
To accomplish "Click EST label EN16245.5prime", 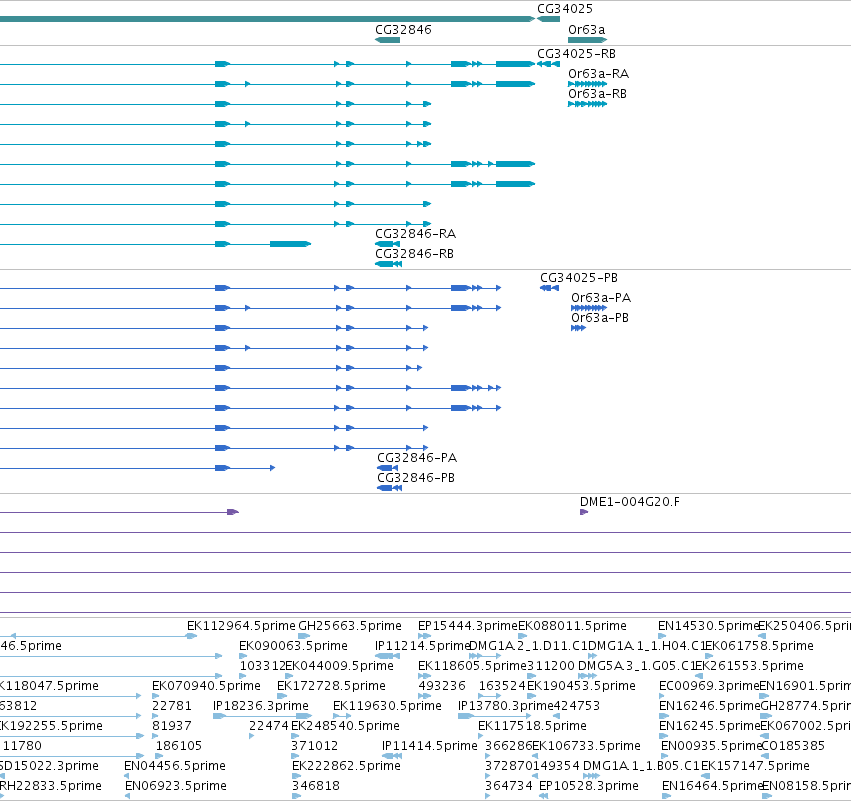I will (709, 726).
